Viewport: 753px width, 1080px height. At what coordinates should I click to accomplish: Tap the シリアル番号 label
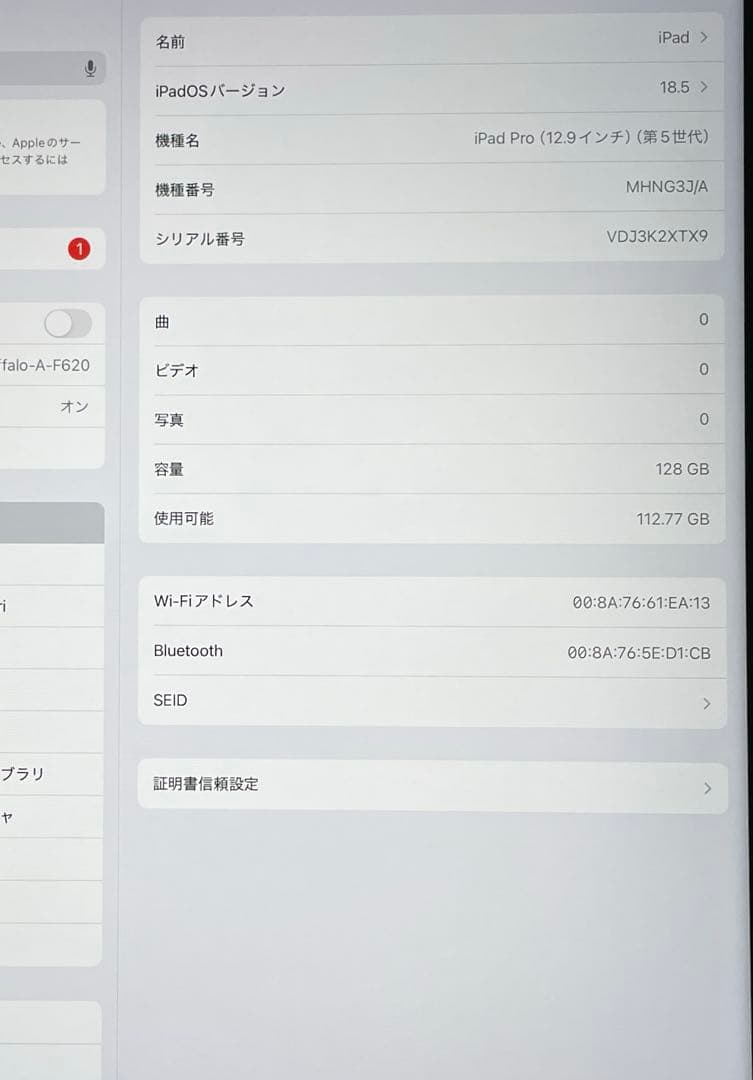(200, 239)
